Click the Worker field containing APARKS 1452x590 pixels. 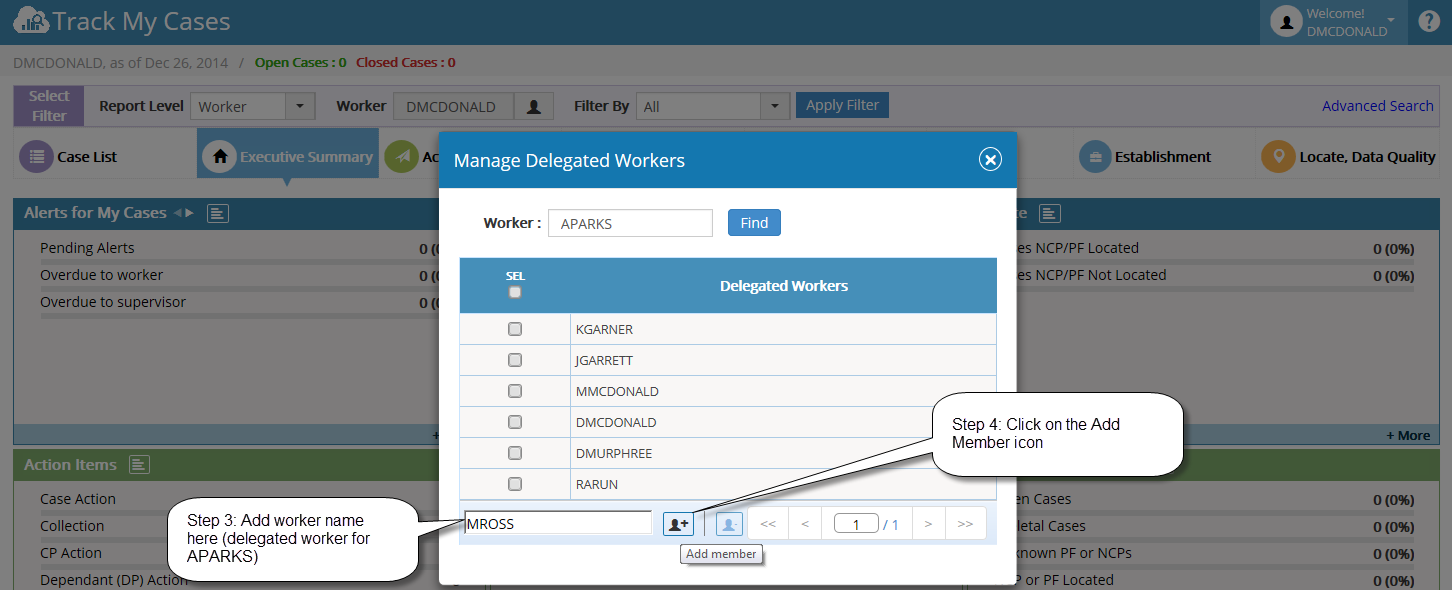pyautogui.click(x=630, y=223)
